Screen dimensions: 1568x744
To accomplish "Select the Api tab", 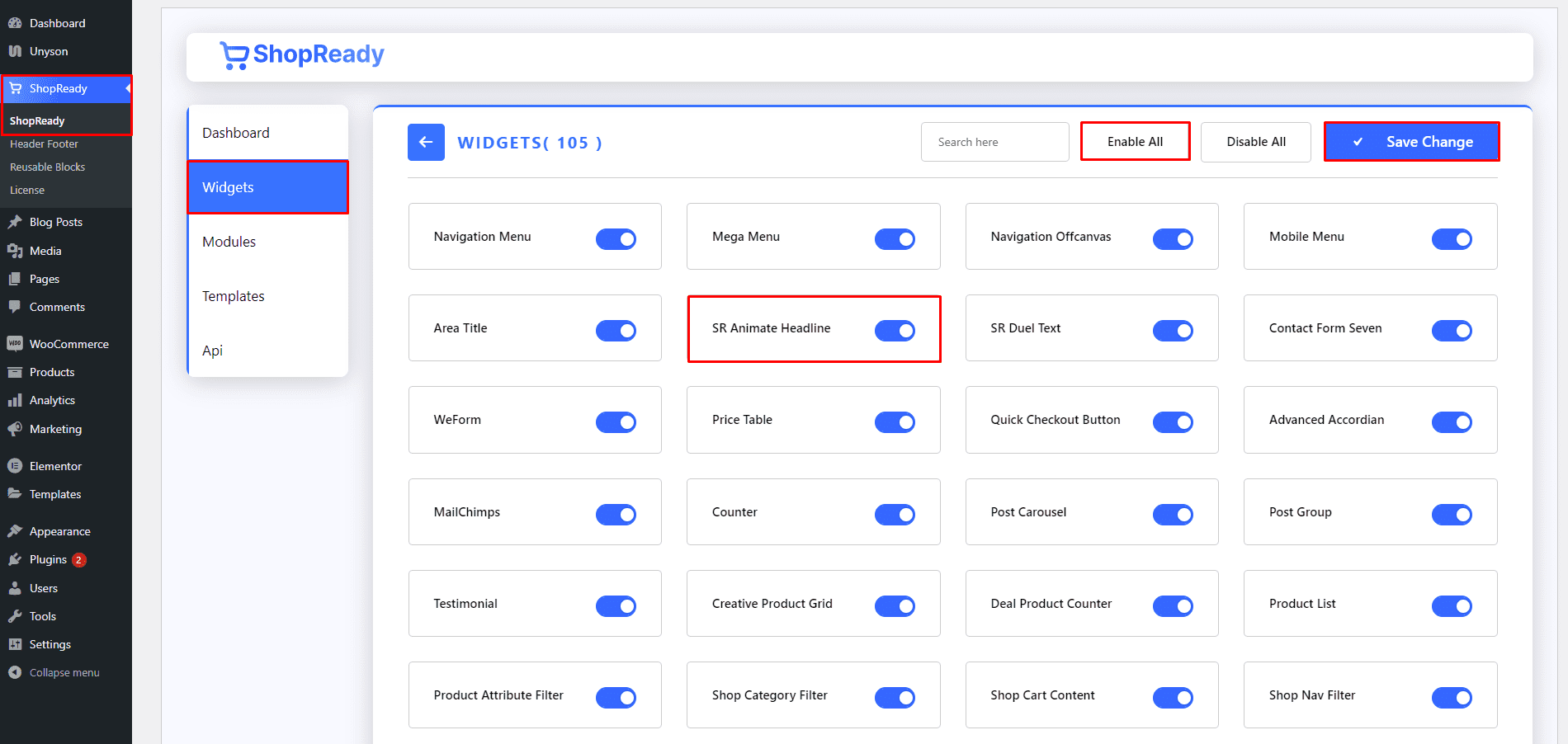I will [213, 351].
